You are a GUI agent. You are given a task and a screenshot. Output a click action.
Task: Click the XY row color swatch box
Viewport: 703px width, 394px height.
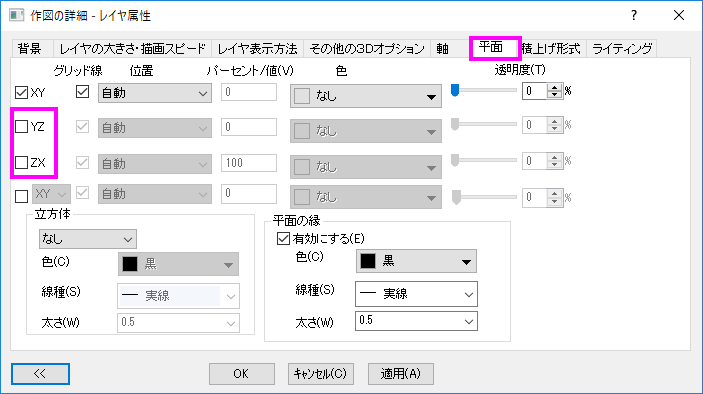pos(302,96)
